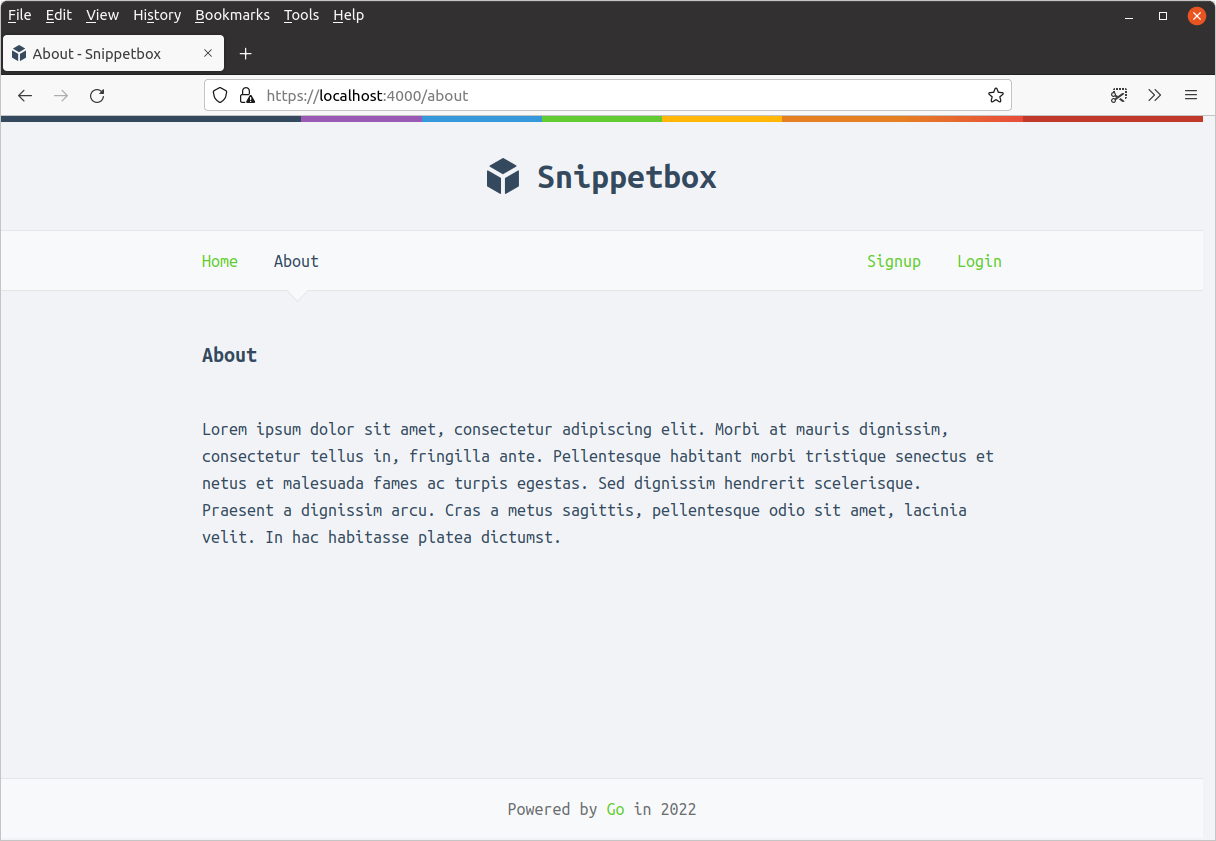Open the History menu
1216x841 pixels.
(157, 15)
